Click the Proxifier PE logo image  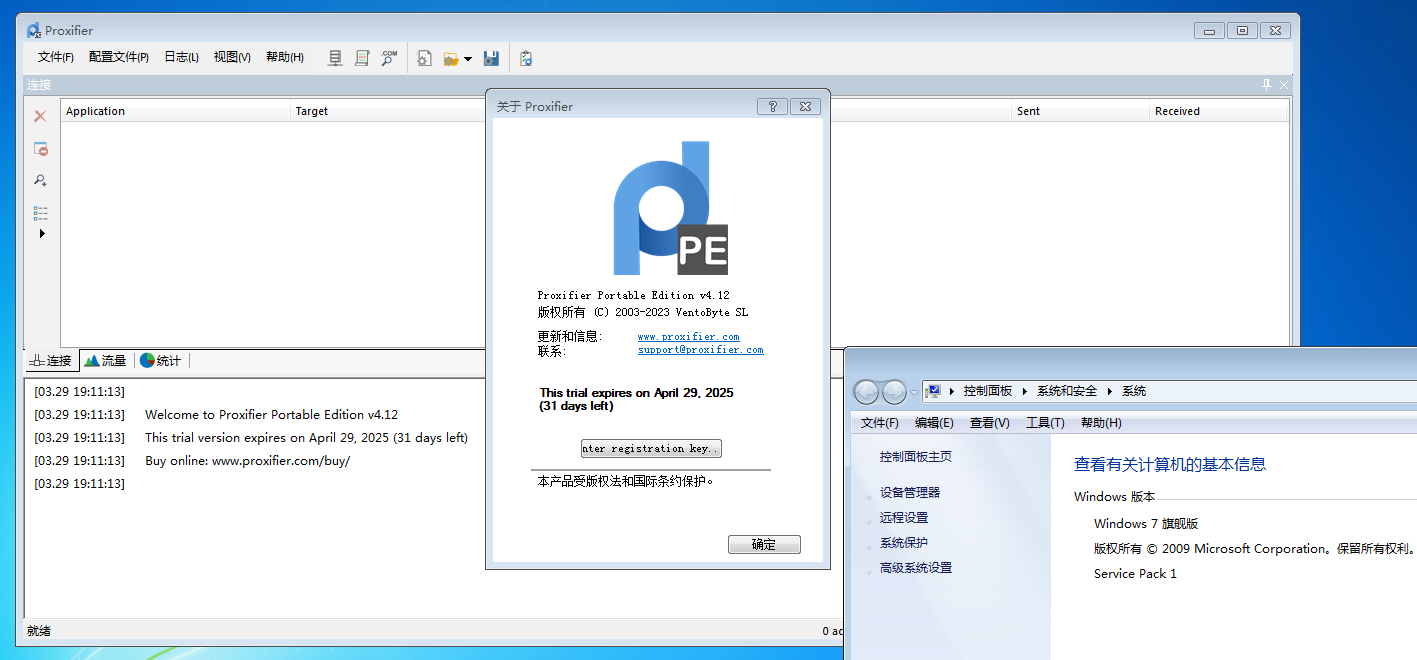tap(670, 208)
